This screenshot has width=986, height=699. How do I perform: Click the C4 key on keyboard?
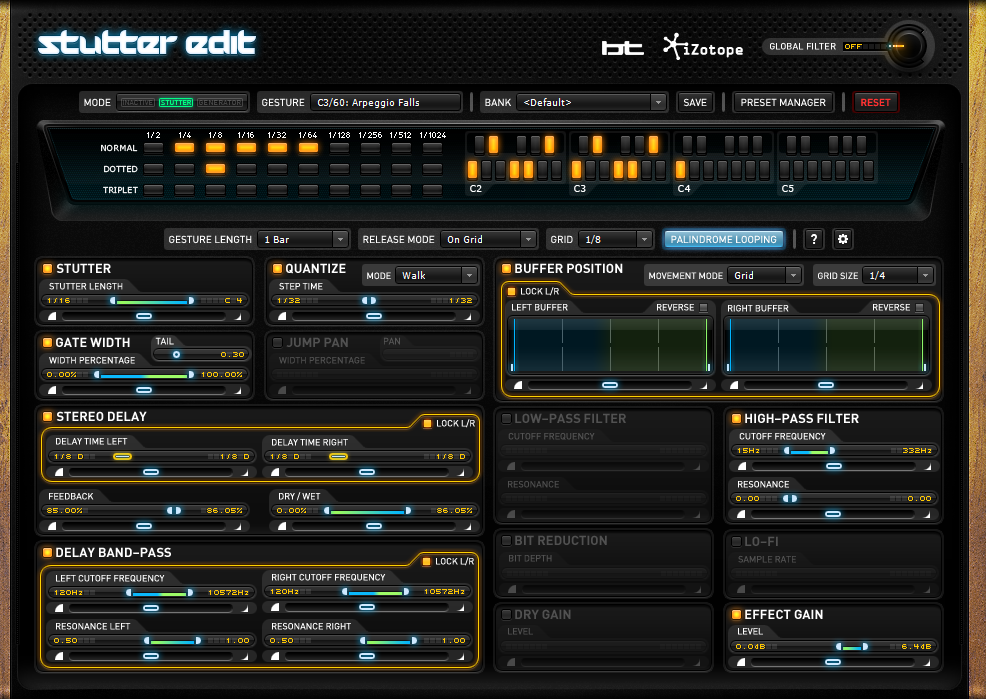pos(680,170)
